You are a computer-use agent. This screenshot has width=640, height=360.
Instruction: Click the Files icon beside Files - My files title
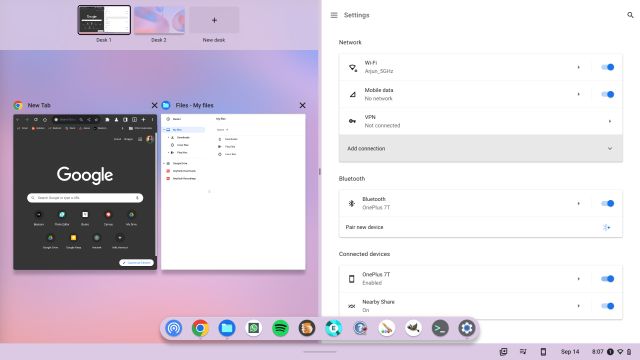click(166, 105)
